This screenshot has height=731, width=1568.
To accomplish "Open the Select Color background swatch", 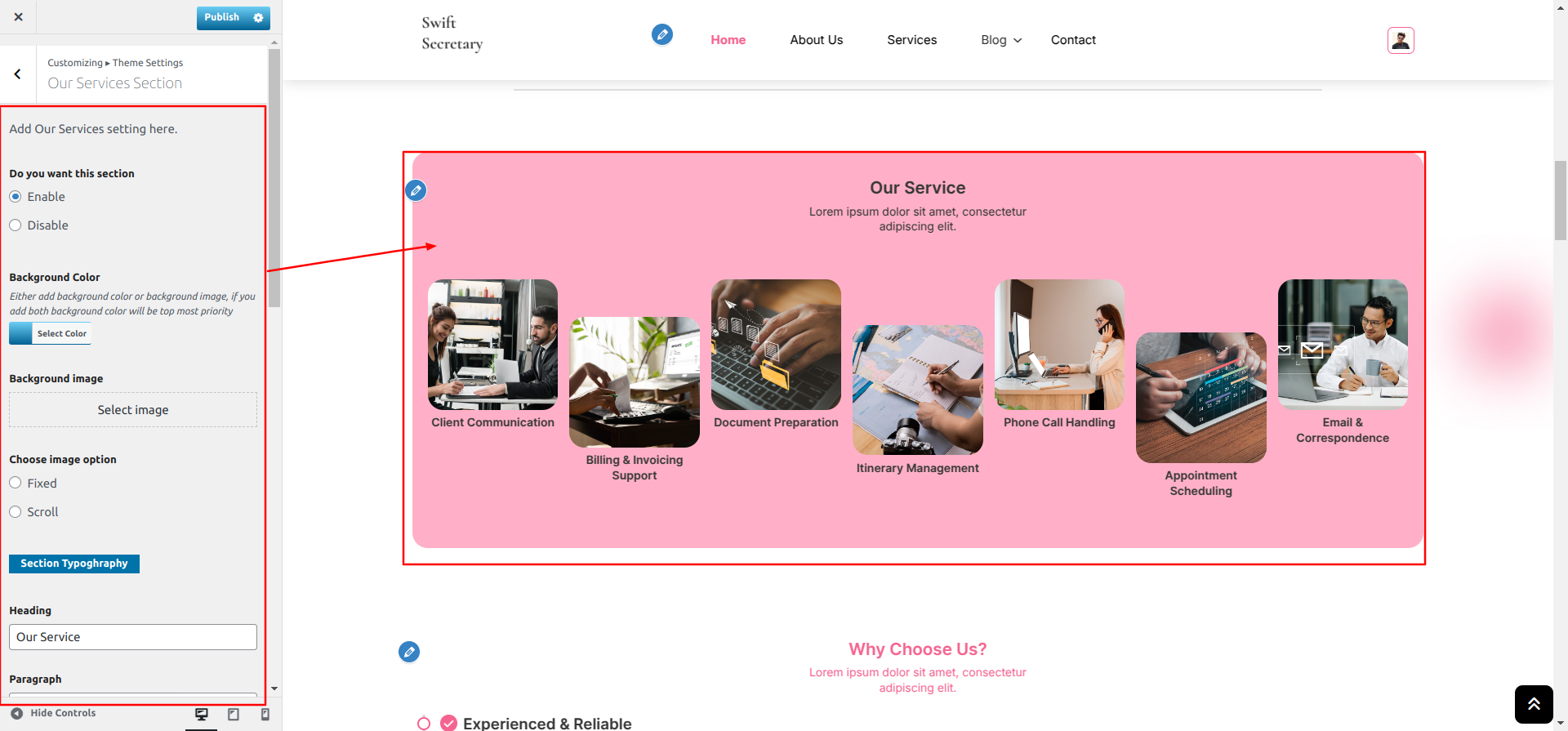I will 50,333.
